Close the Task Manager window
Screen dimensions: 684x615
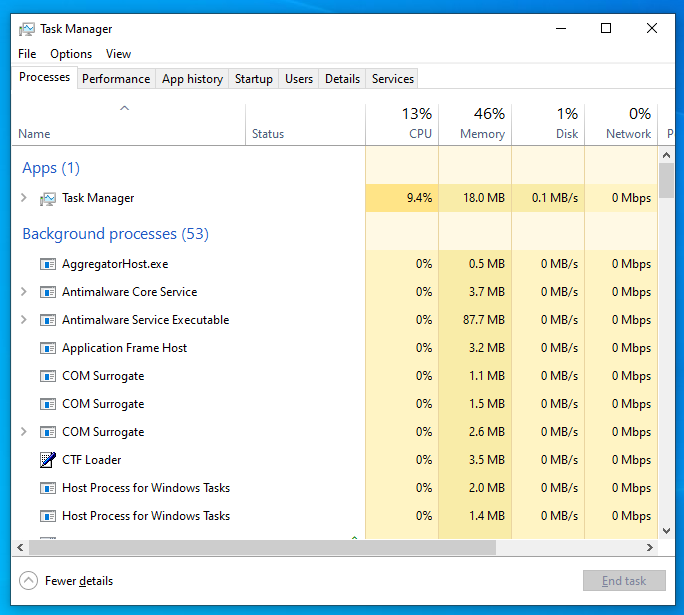coord(652,28)
